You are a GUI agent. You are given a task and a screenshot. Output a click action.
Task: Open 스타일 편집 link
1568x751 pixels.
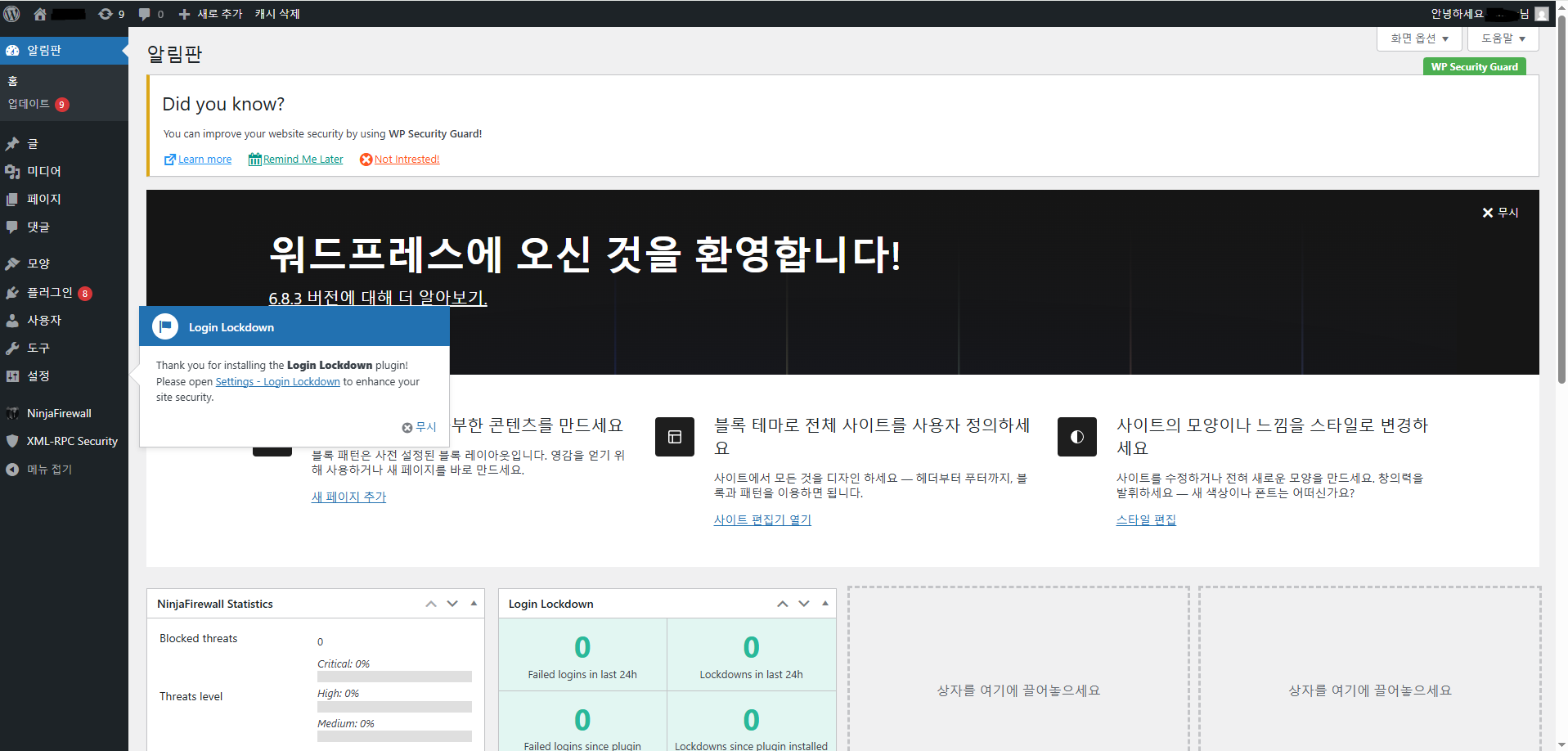(1146, 519)
